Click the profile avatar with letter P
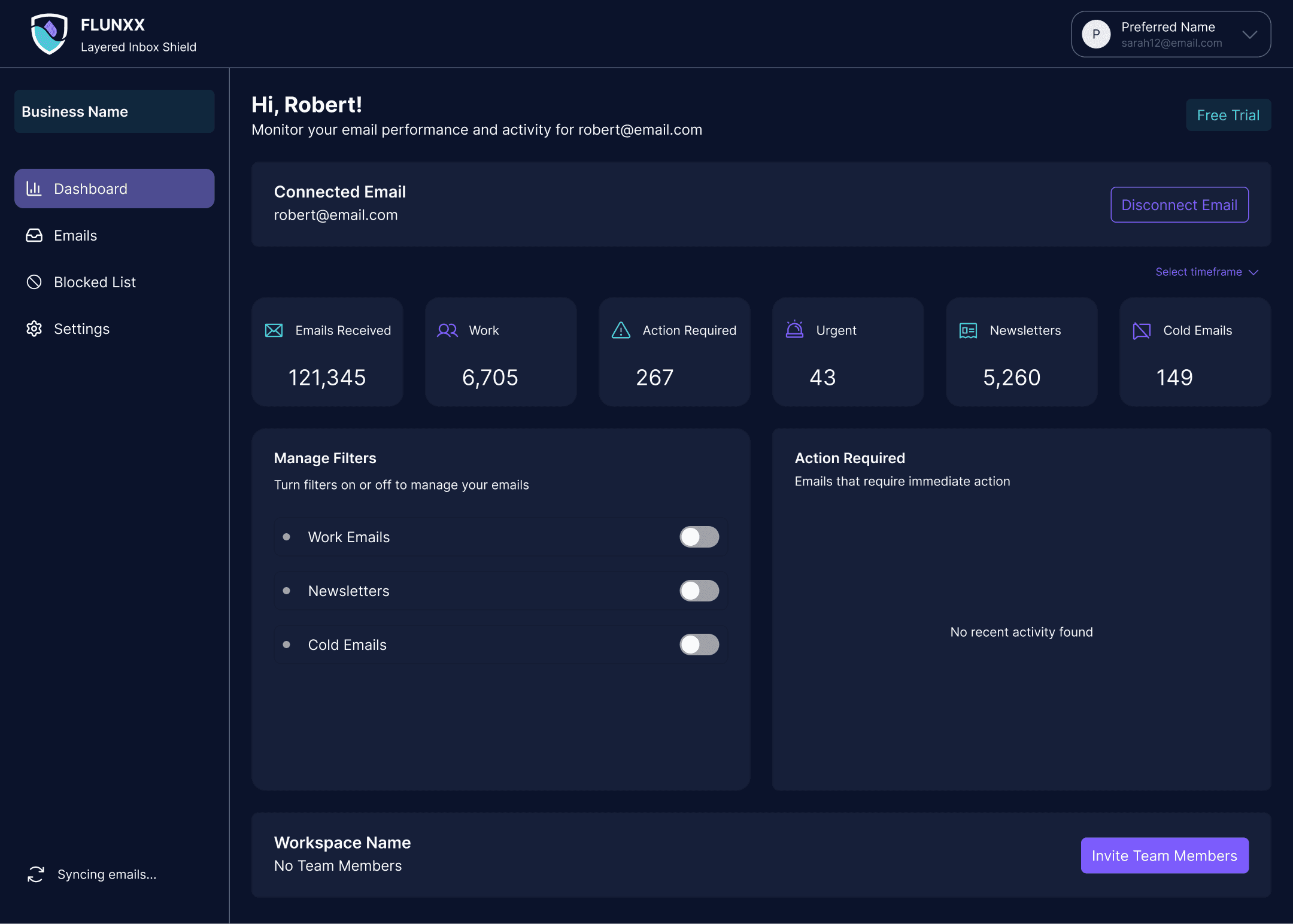Screen dimensions: 1293x924 coord(1096,34)
